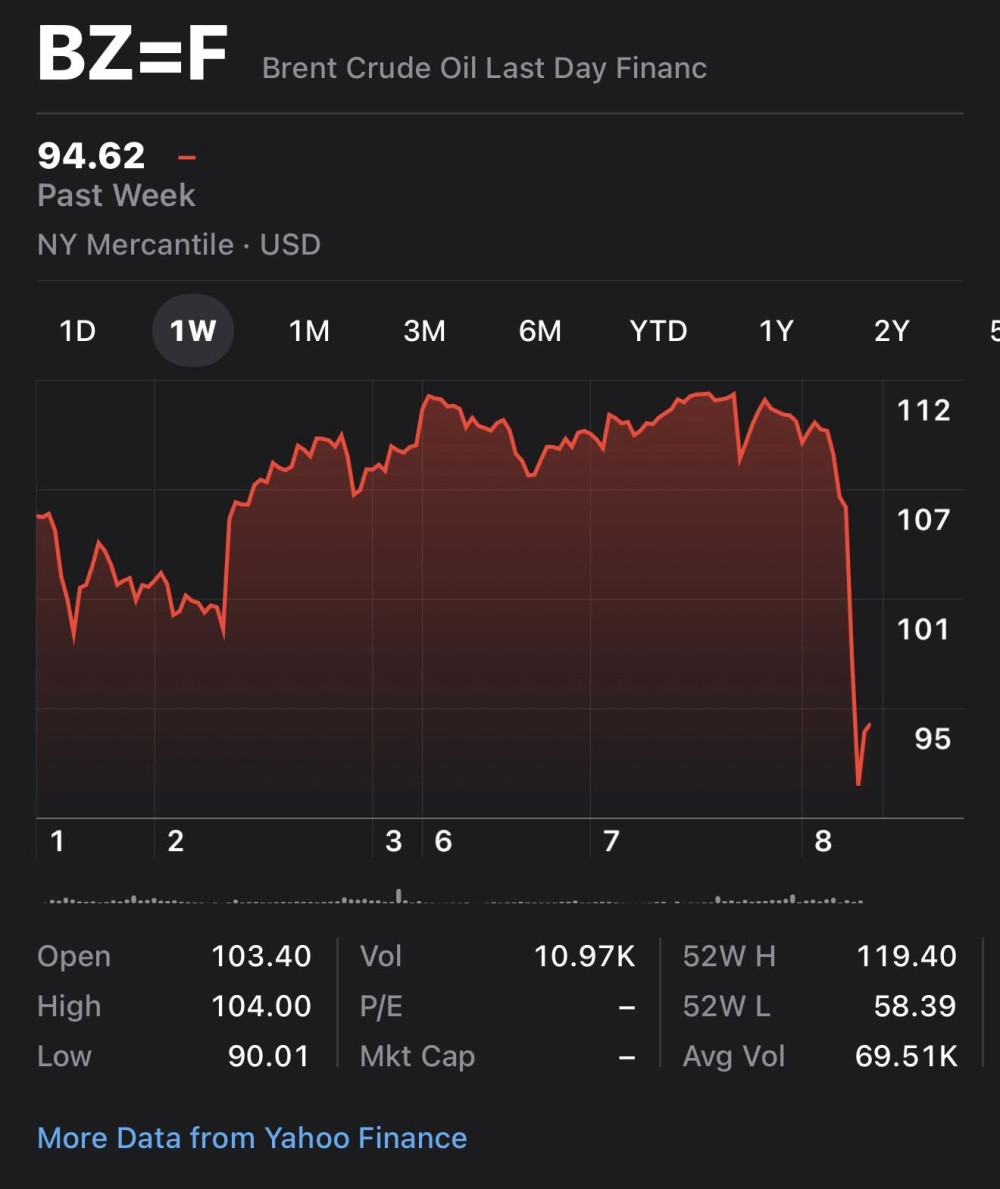The height and width of the screenshot is (1189, 1000).
Task: Tap the chart's lowest point near 95
Action: click(858, 783)
